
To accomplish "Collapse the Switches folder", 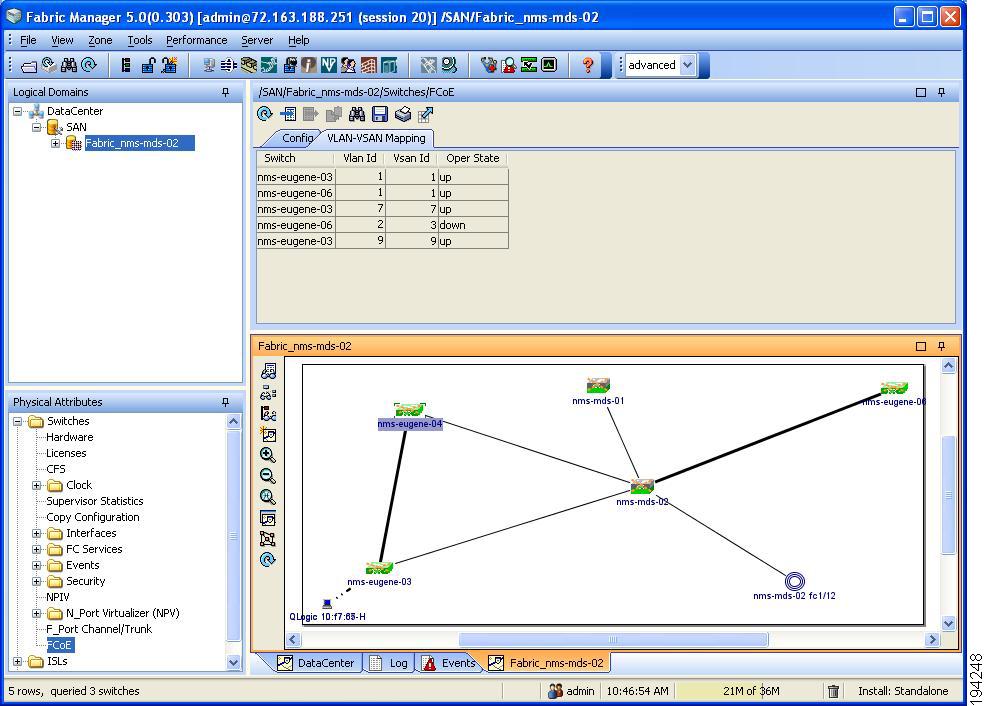I will (18, 421).
